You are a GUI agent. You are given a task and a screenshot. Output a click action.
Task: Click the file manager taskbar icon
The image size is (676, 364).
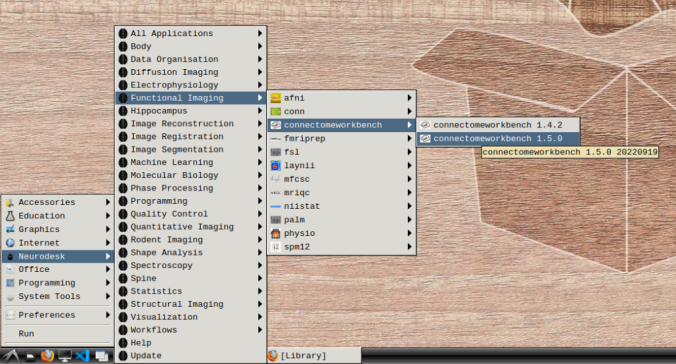click(30, 356)
